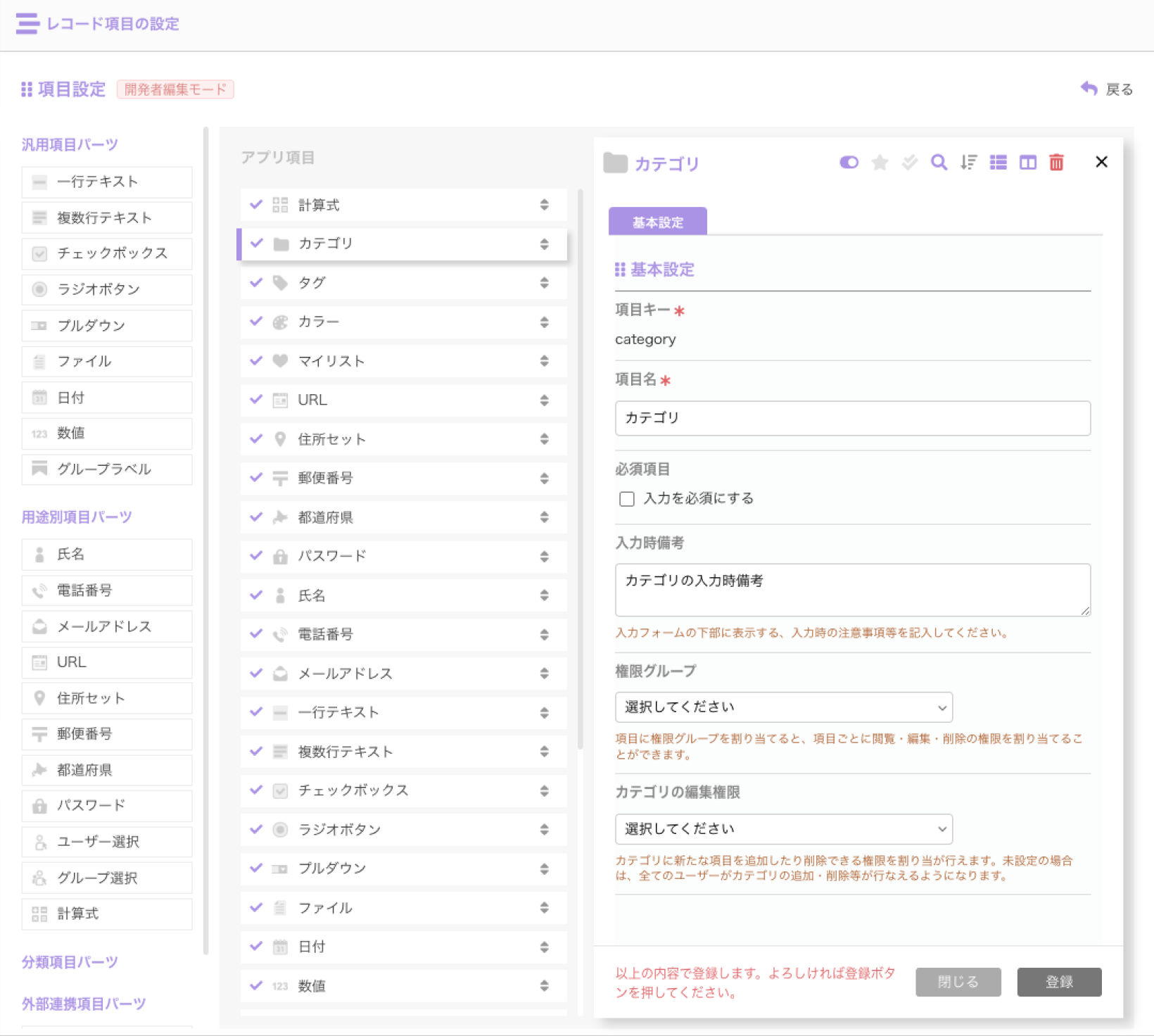Select the 基本設定 tab
The height and width of the screenshot is (1036, 1154).
(657, 222)
